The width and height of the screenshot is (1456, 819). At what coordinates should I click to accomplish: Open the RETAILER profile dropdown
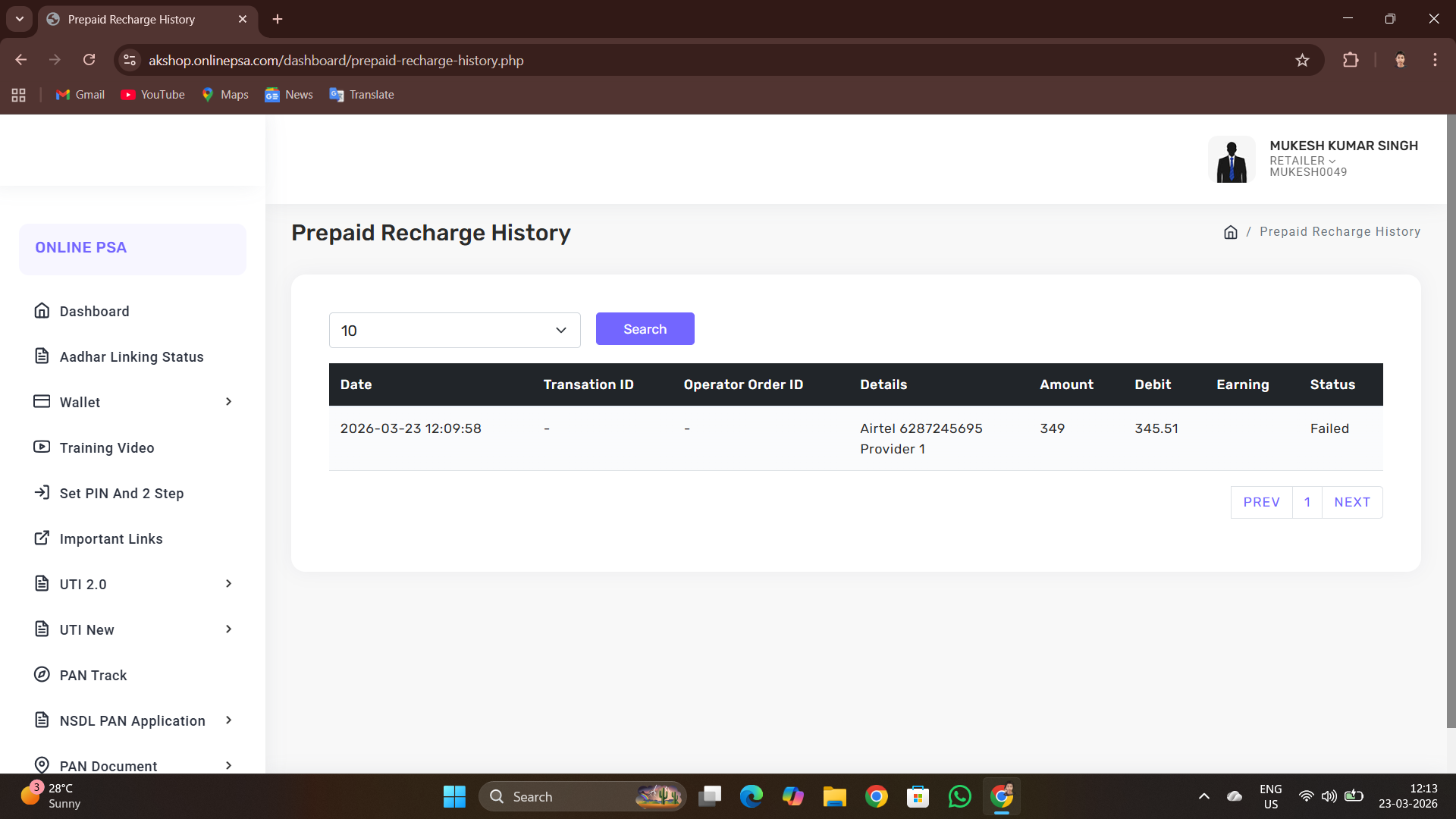point(1302,161)
